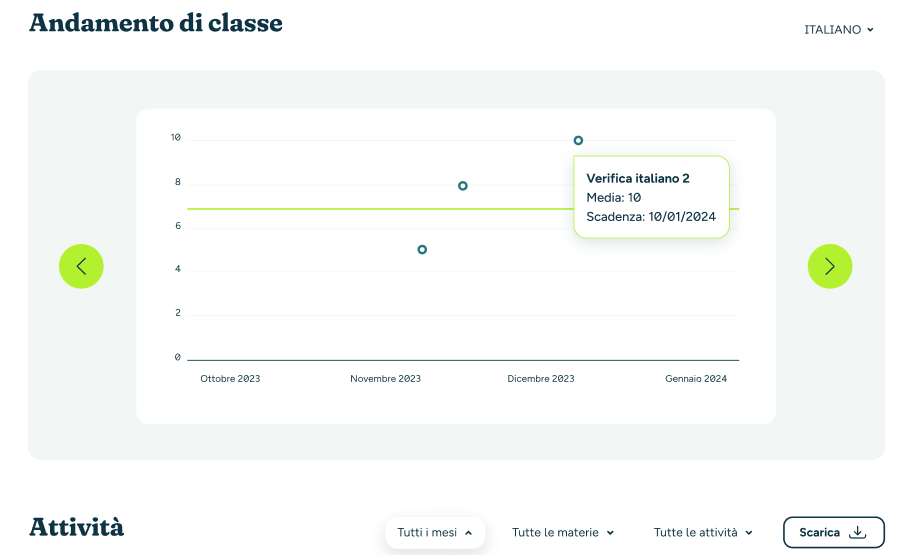The width and height of the screenshot is (912, 555).
Task: Click the Verifica italiano 2 tooltip title
Action: point(638,178)
